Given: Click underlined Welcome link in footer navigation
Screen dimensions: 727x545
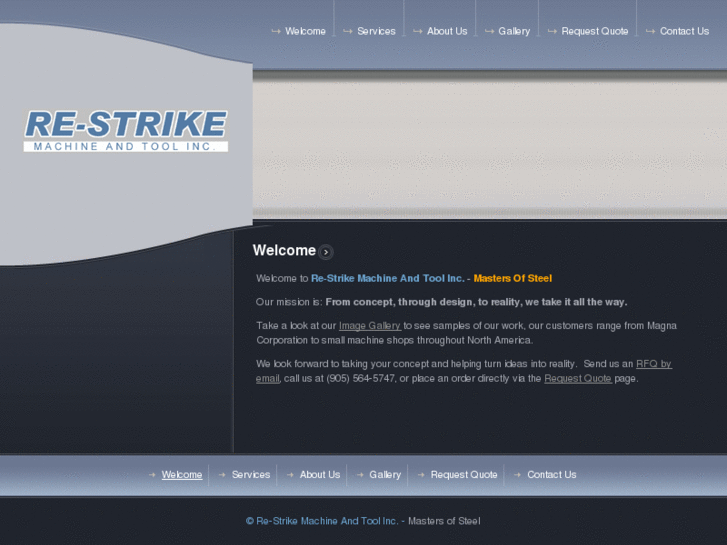Looking at the screenshot, I should [x=182, y=474].
